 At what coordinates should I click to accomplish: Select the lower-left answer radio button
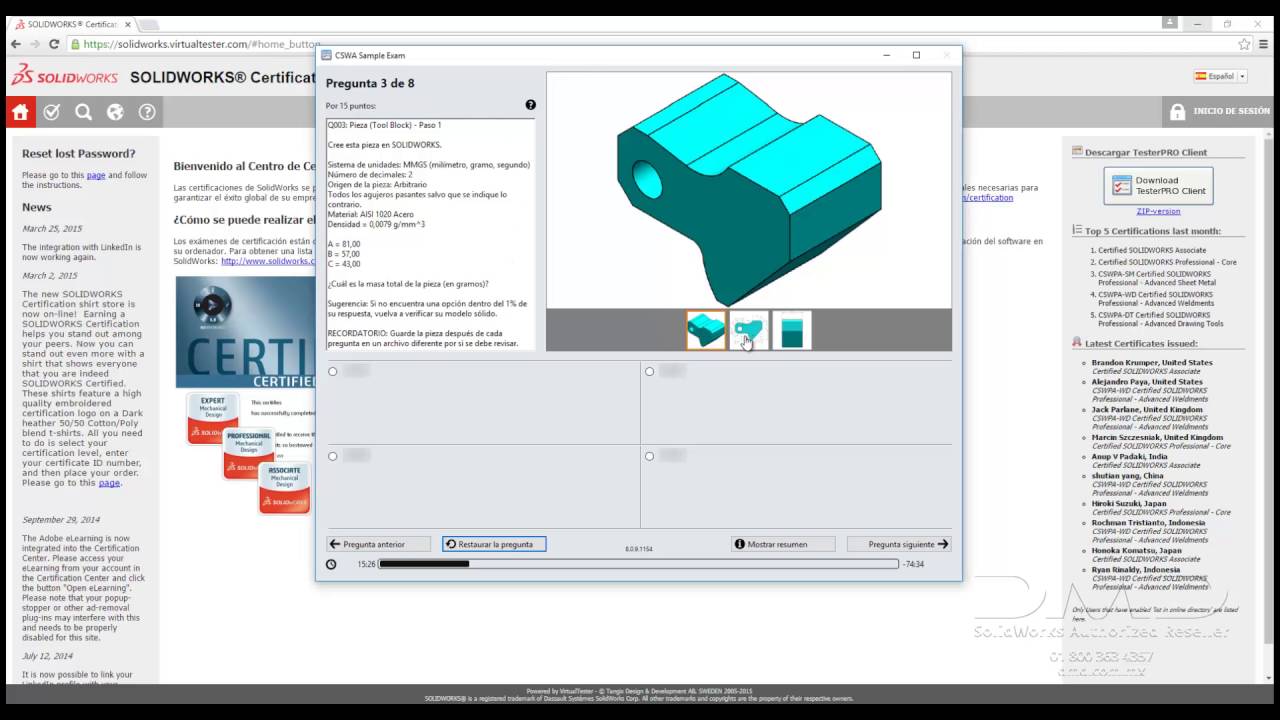(333, 456)
